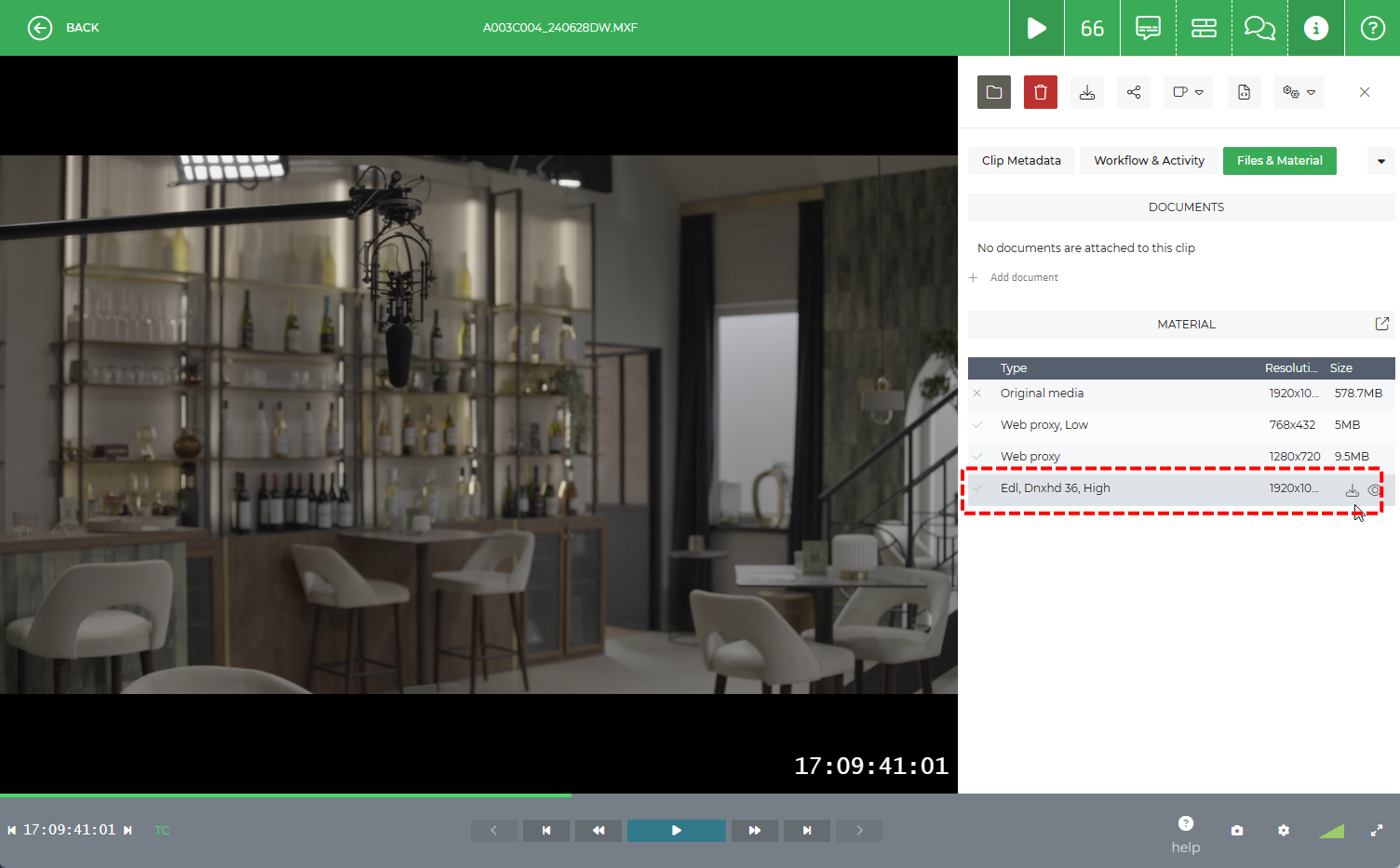Screen dimensions: 1400x868
Task: Download media using the download icon
Action: (x=1087, y=91)
